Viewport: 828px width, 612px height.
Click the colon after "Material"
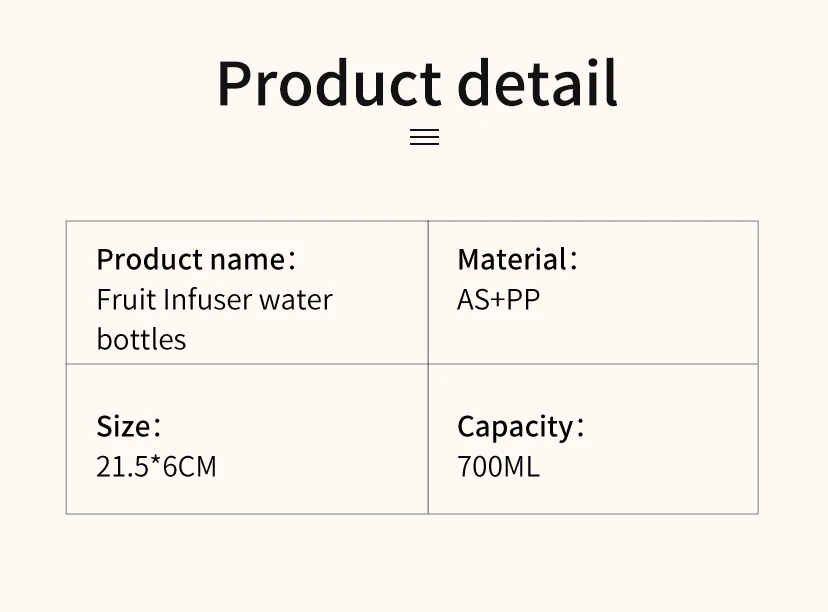(x=574, y=261)
